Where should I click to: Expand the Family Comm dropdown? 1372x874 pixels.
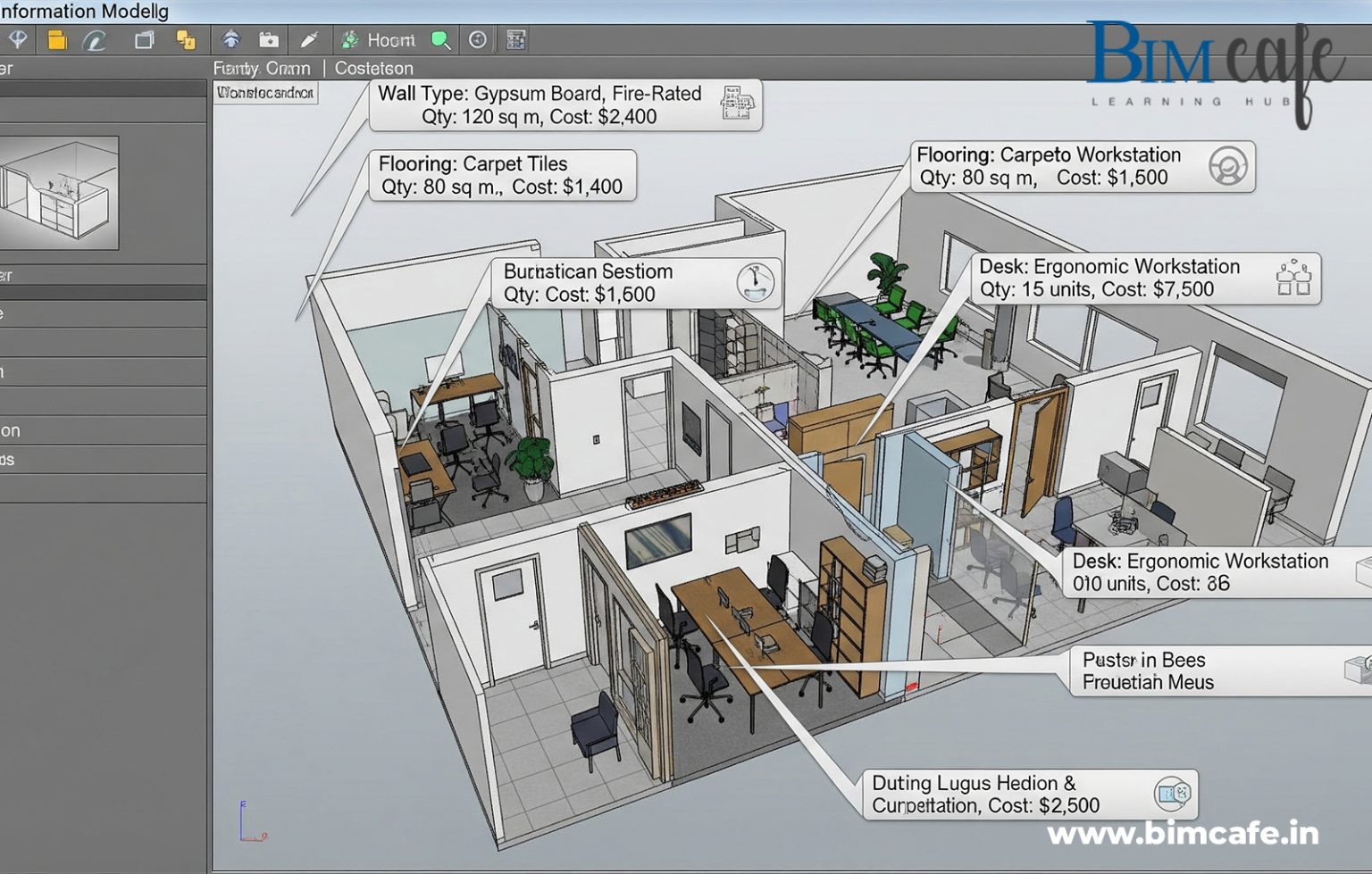[x=262, y=68]
